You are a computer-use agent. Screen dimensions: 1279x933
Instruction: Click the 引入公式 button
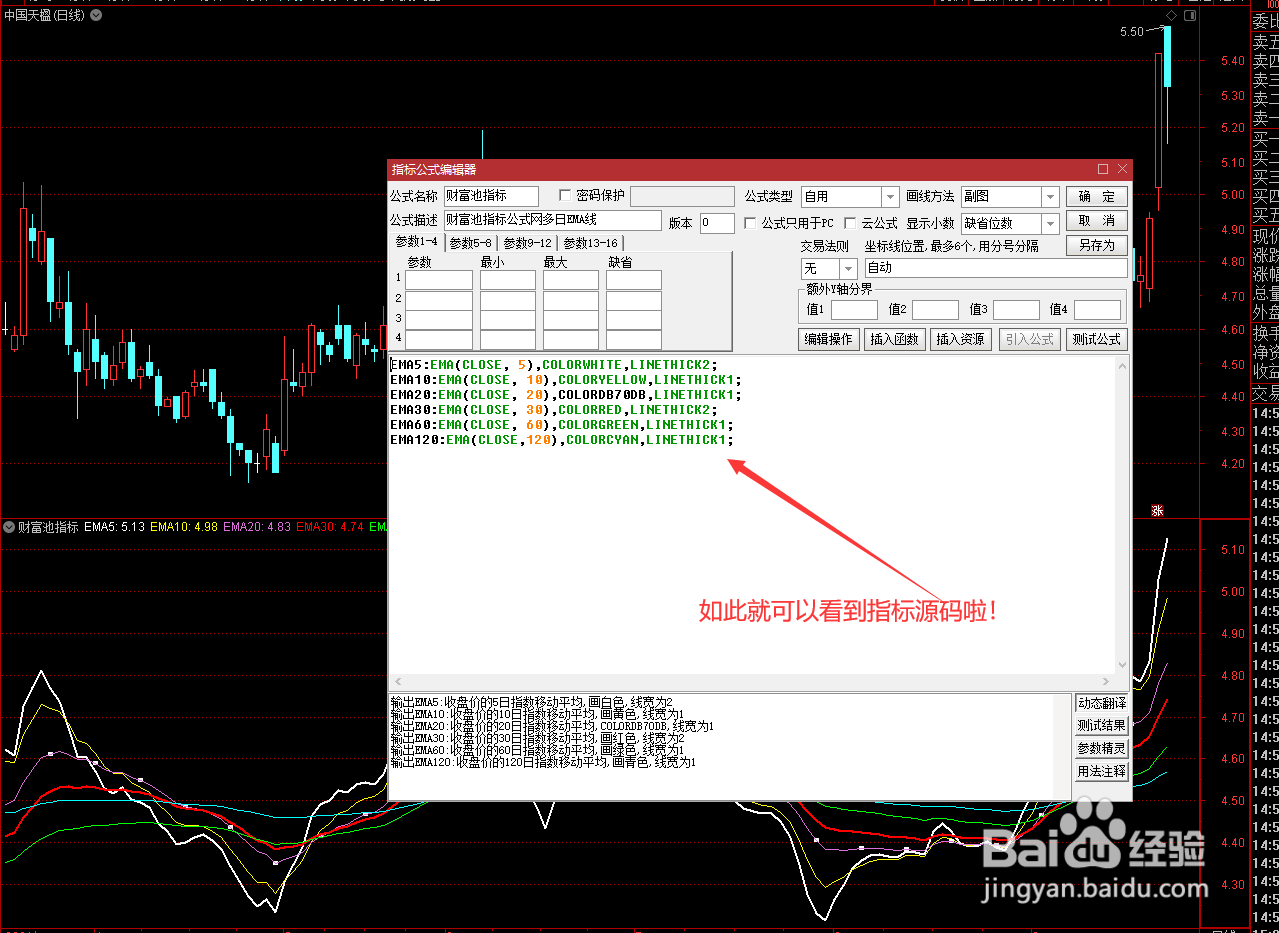pos(1029,339)
